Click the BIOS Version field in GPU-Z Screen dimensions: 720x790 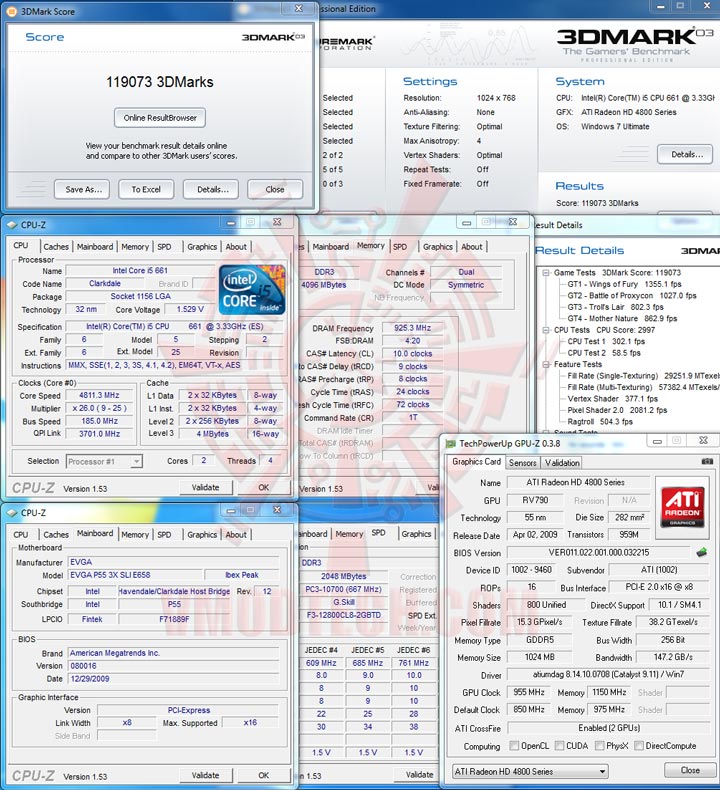599,553
